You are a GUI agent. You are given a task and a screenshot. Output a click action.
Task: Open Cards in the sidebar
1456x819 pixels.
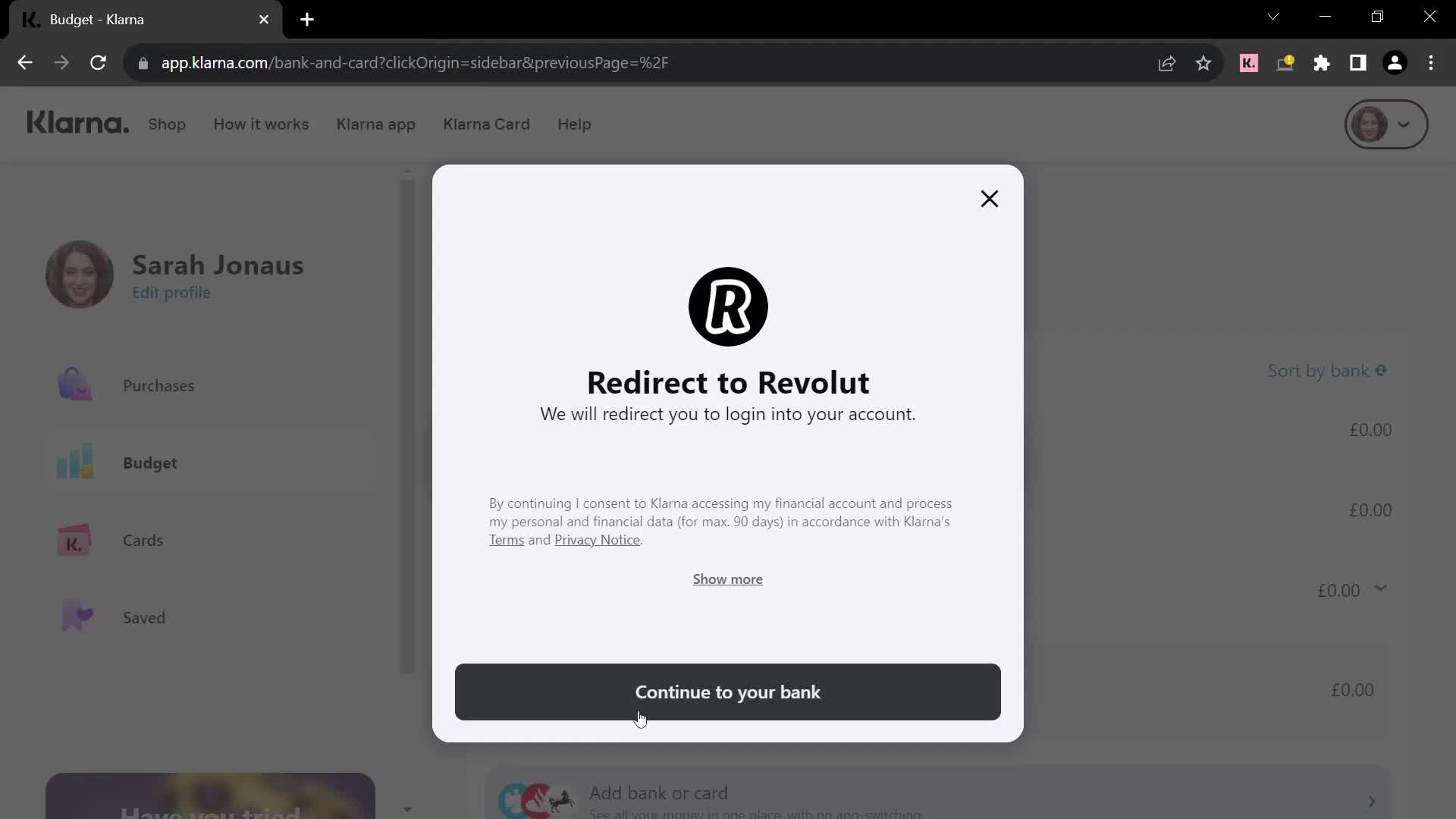[x=211, y=540]
